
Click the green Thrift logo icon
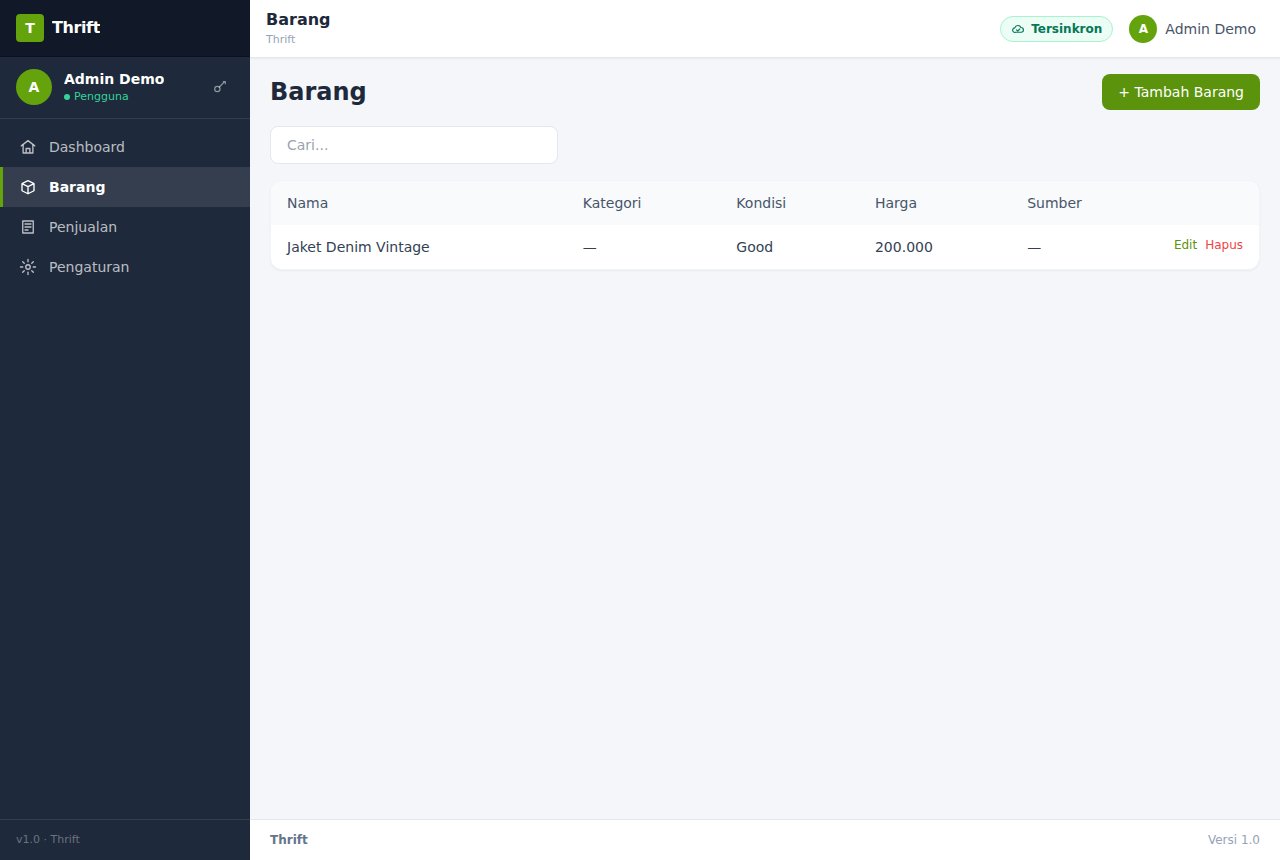click(x=30, y=28)
